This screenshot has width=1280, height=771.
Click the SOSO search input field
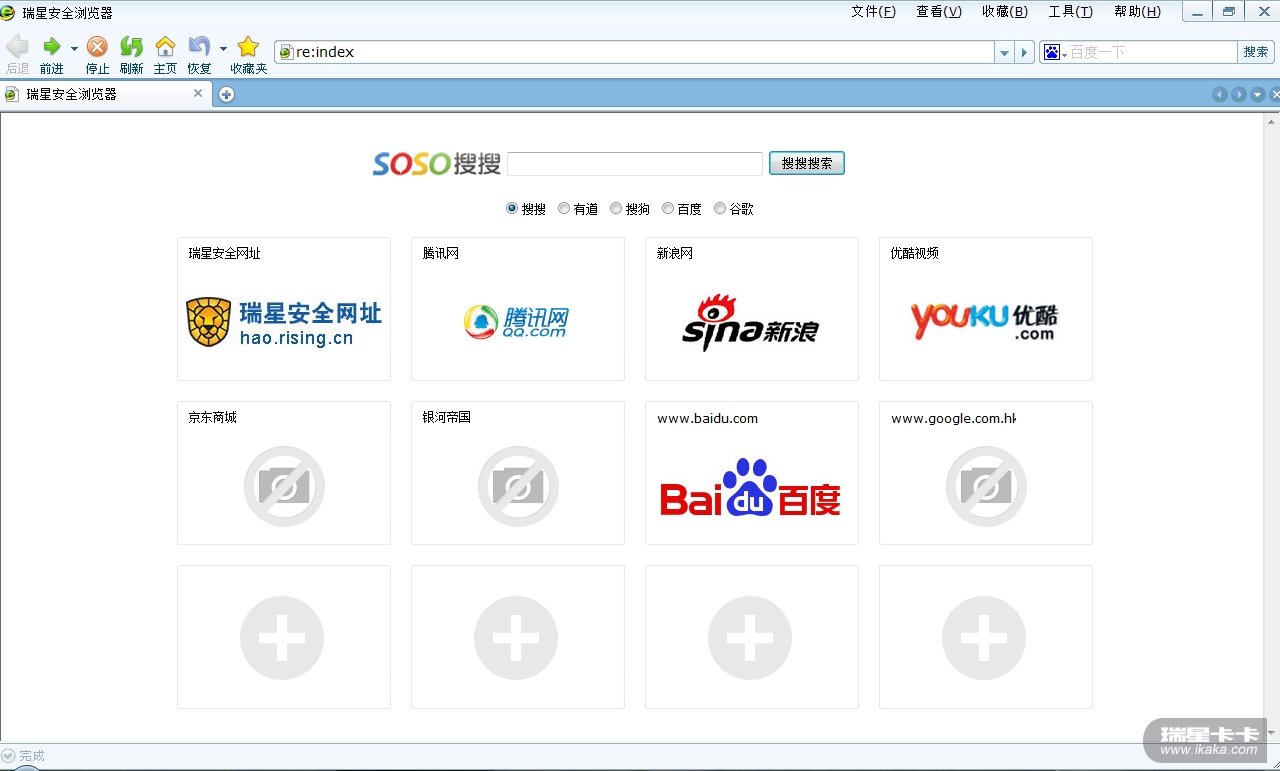[635, 164]
